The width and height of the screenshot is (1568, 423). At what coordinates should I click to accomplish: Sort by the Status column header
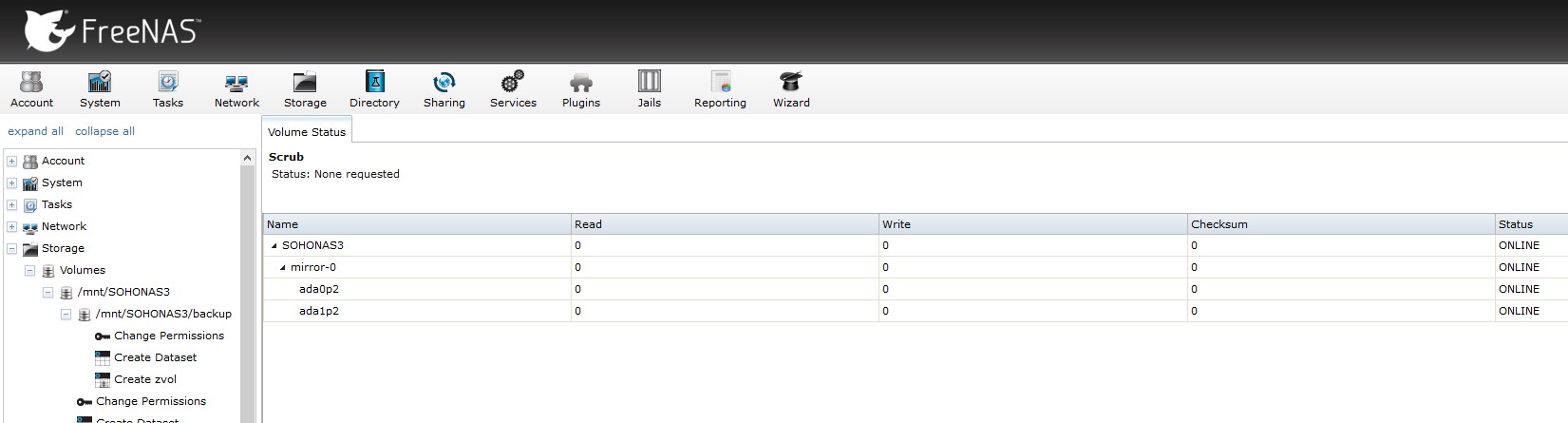(1531, 224)
